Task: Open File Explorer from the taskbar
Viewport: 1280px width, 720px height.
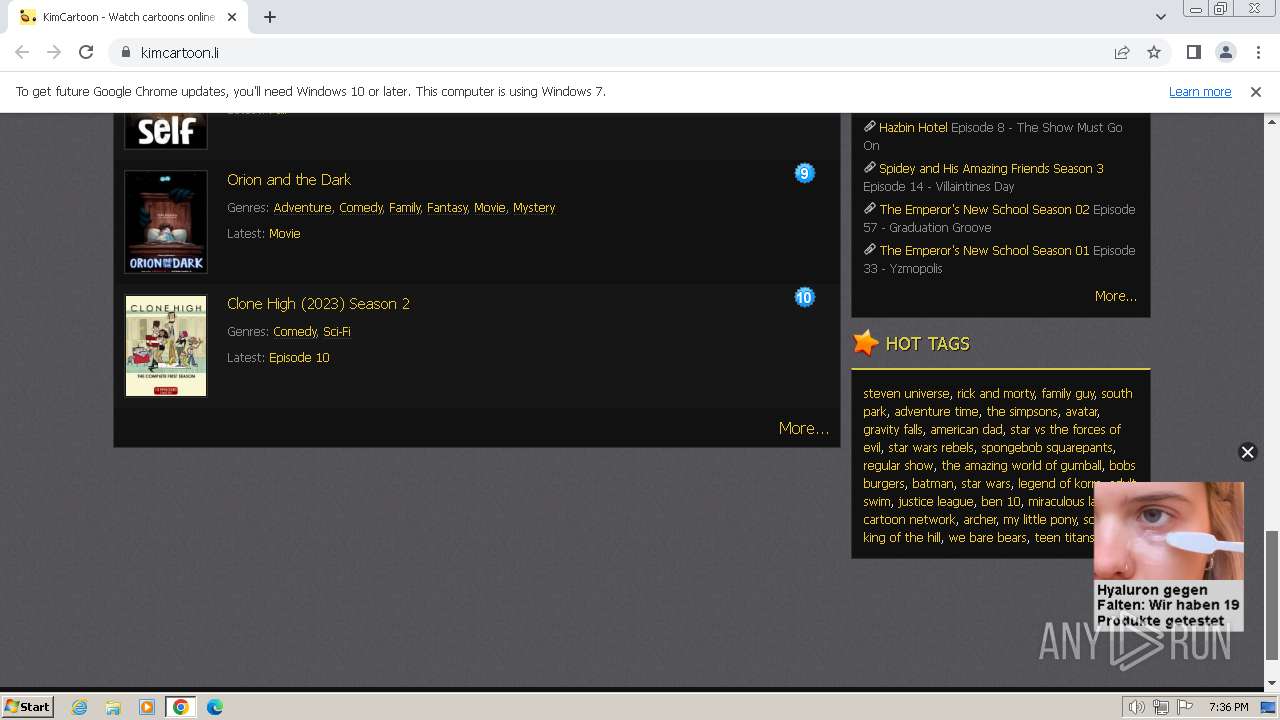Action: tap(113, 707)
